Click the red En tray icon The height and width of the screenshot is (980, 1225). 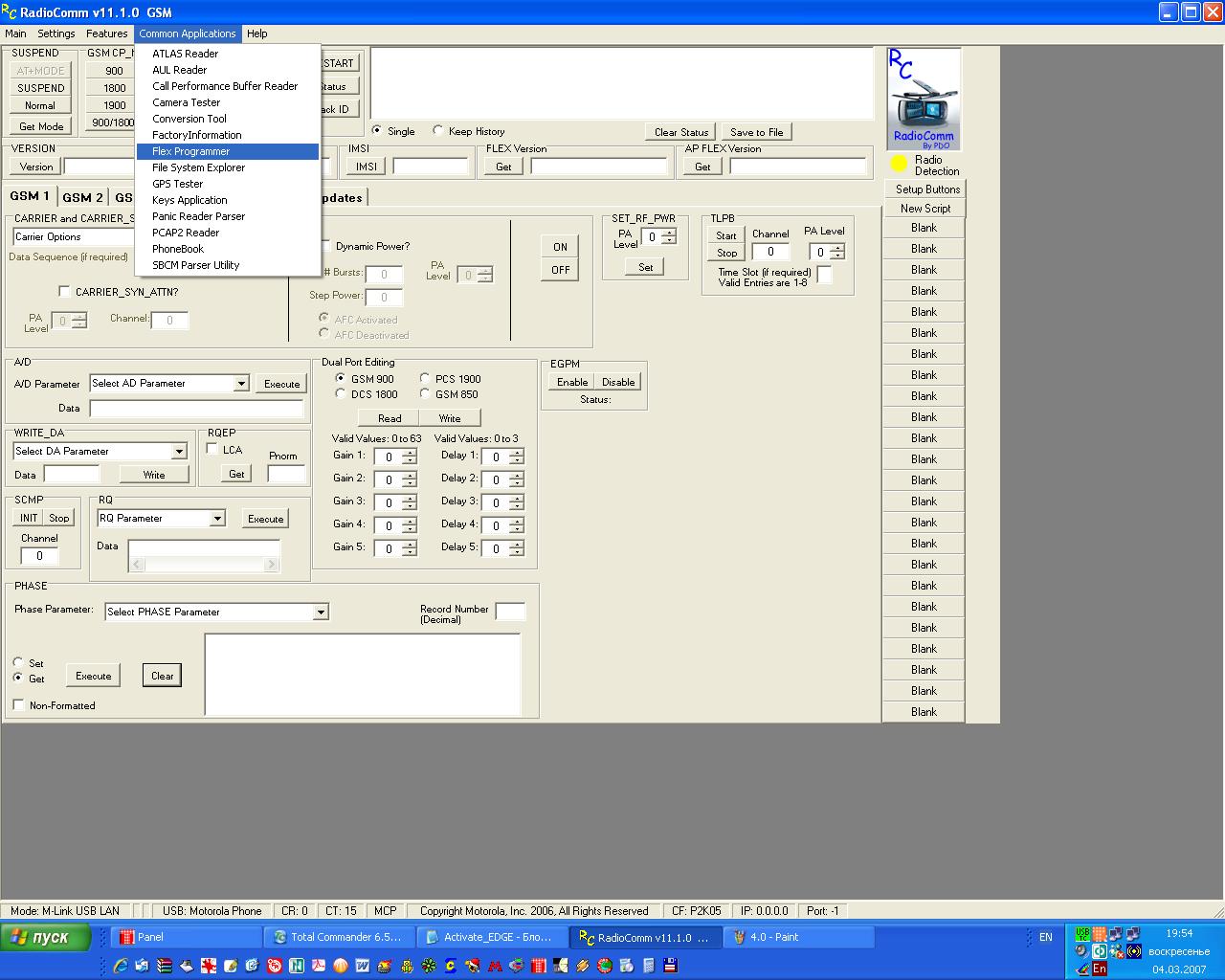(x=1100, y=969)
